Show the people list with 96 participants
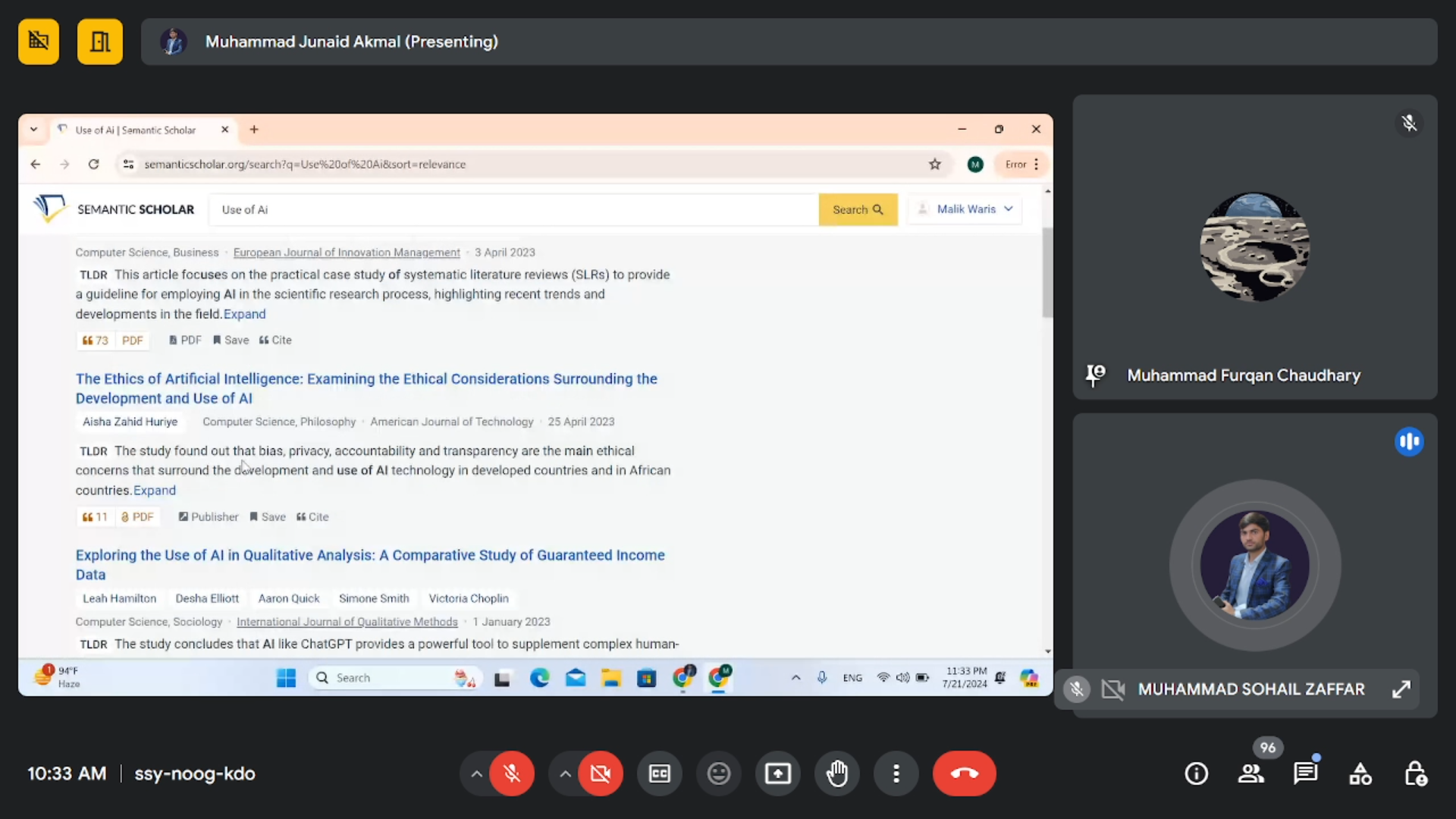The image size is (1456, 819). (x=1251, y=773)
